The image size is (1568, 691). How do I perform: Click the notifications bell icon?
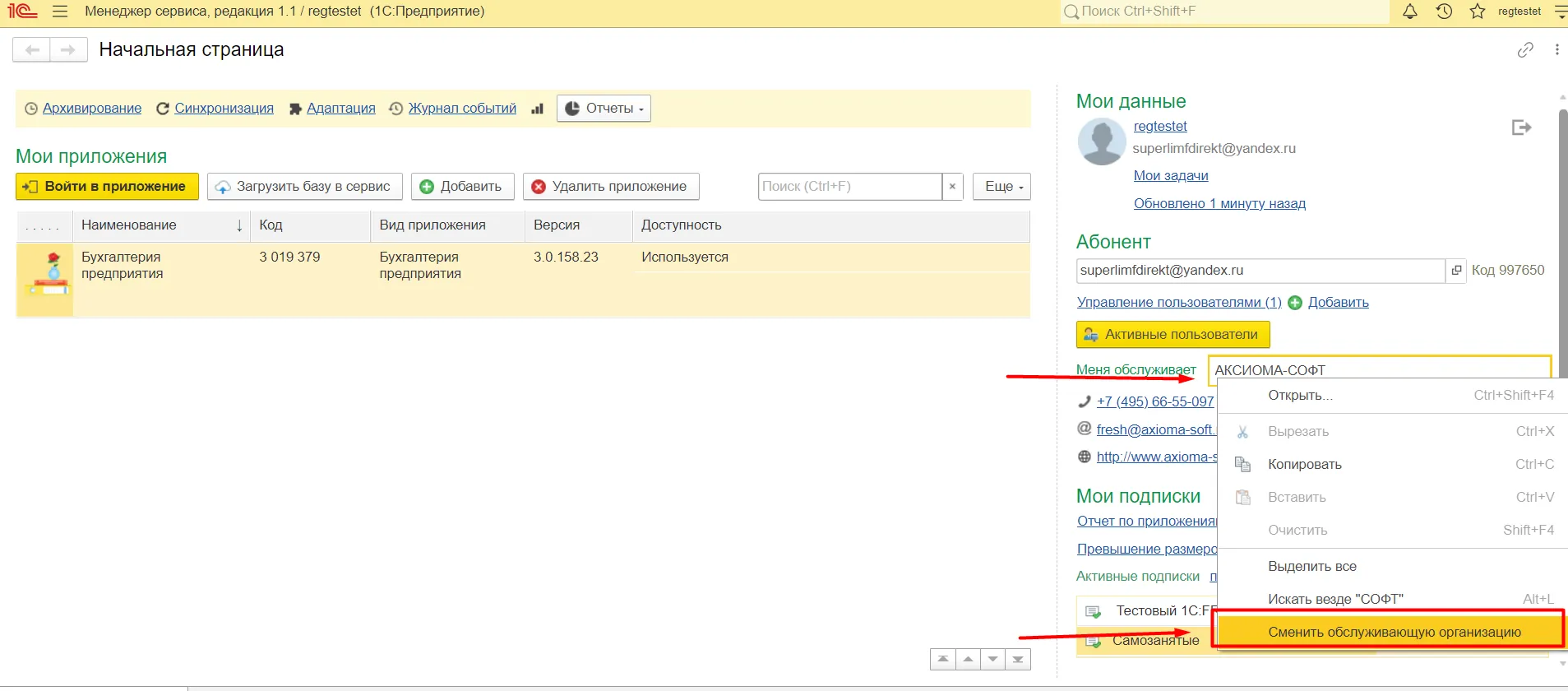(x=1409, y=12)
